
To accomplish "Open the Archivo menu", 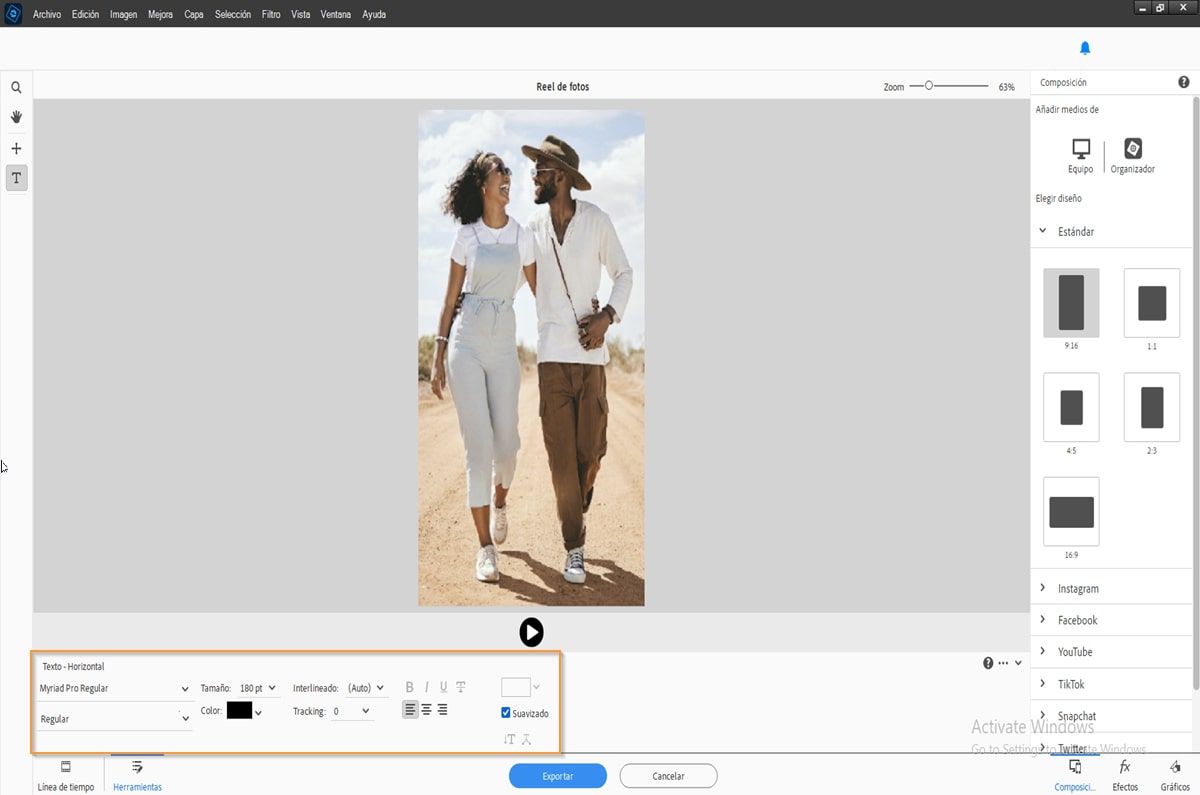I will coord(47,15).
